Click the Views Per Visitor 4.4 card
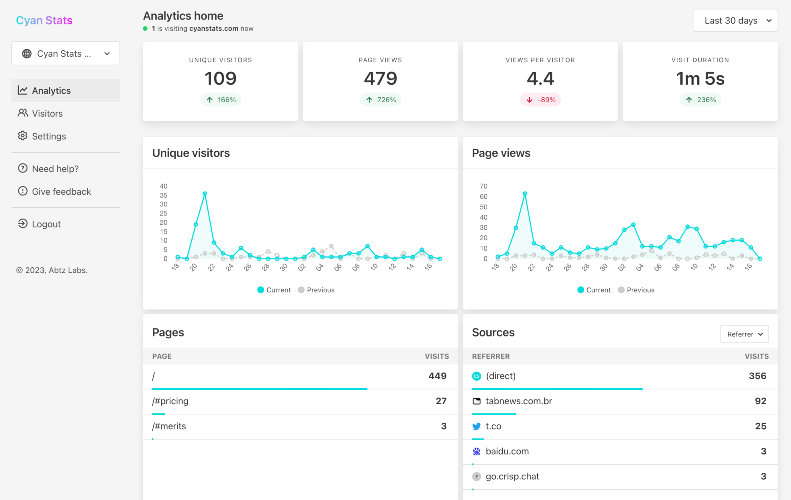Viewport: 791px width, 500px height. coord(540,81)
